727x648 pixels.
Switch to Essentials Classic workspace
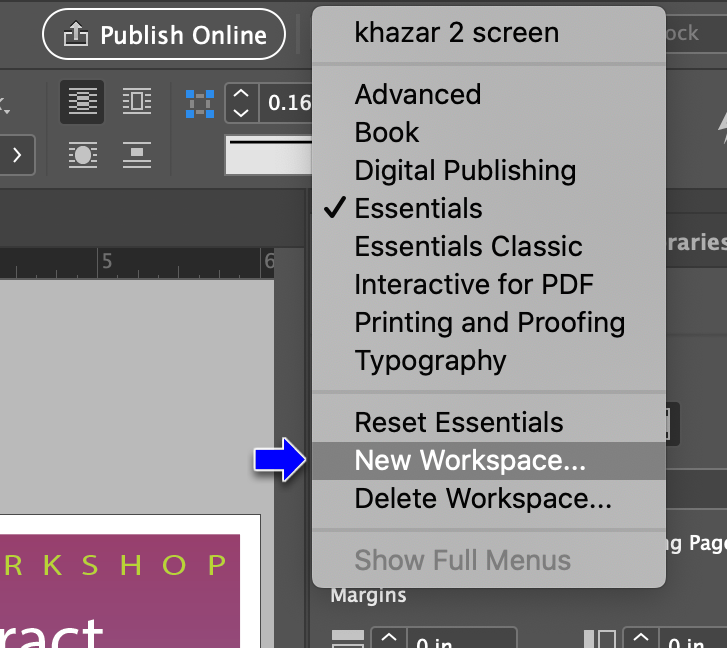489,247
